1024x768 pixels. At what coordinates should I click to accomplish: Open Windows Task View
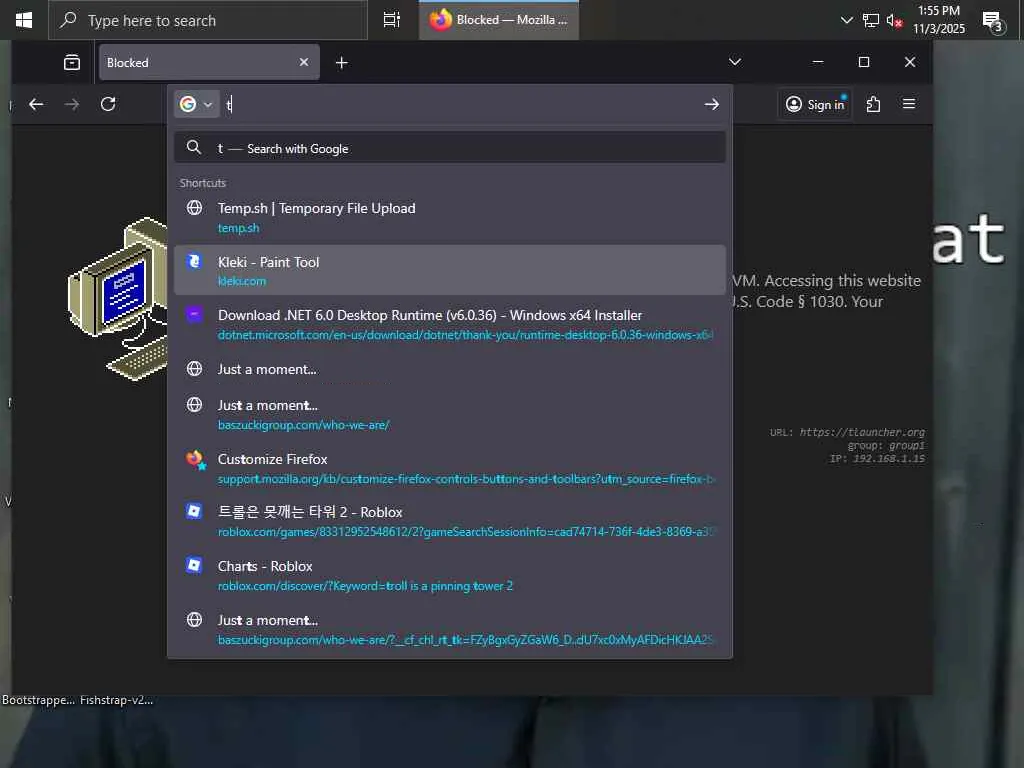pyautogui.click(x=392, y=20)
